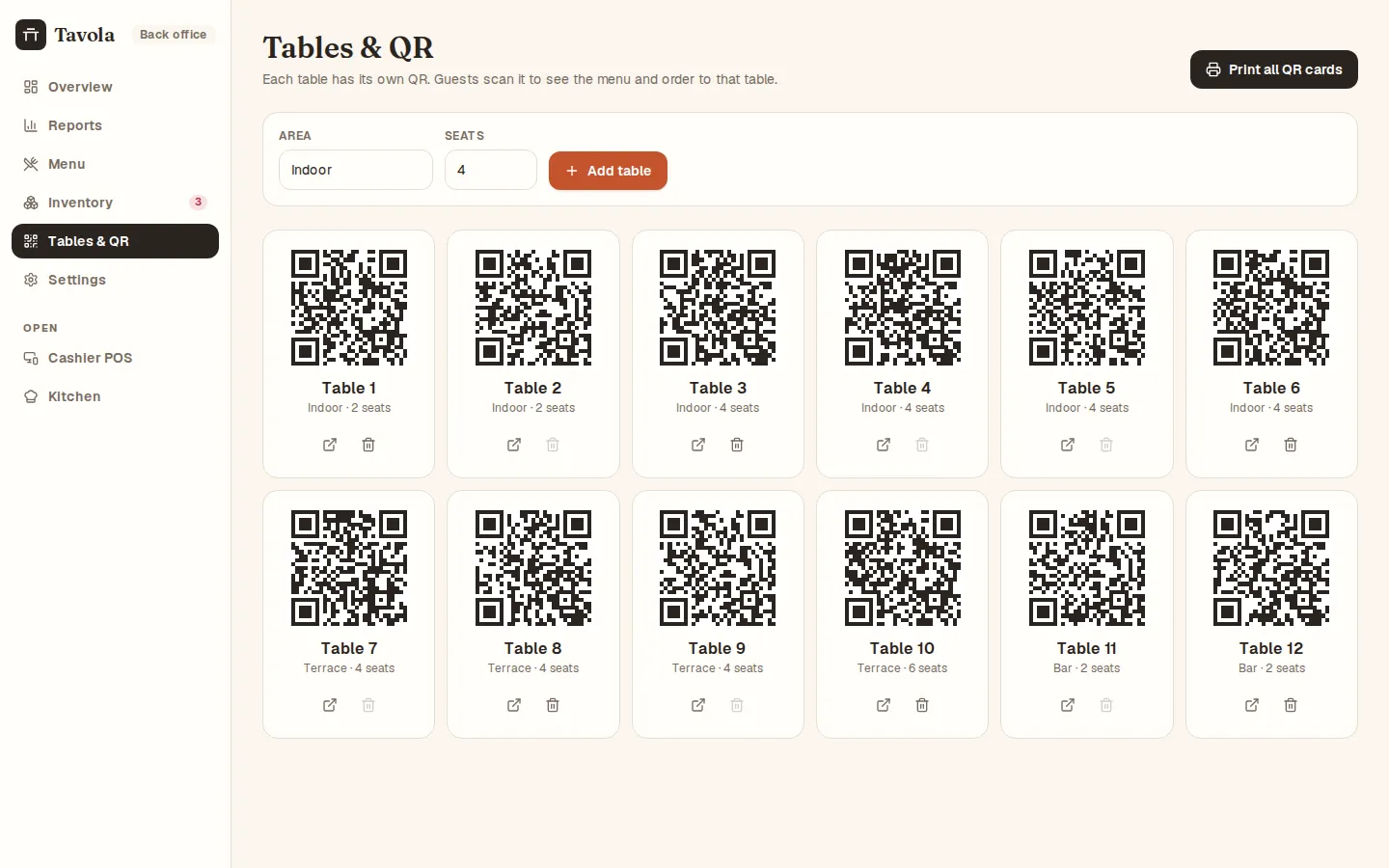
Task: Open the Menu page in sidebar
Action: pyautogui.click(x=115, y=164)
